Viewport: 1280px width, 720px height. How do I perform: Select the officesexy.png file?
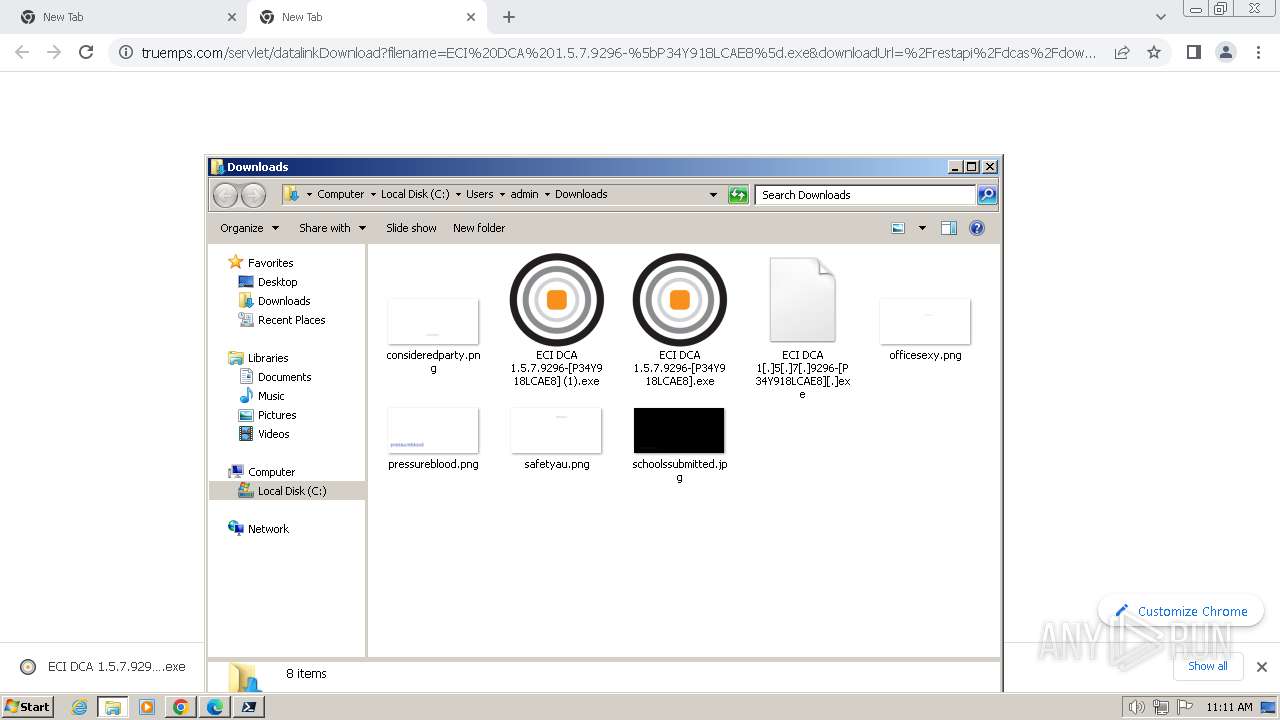[x=925, y=329]
